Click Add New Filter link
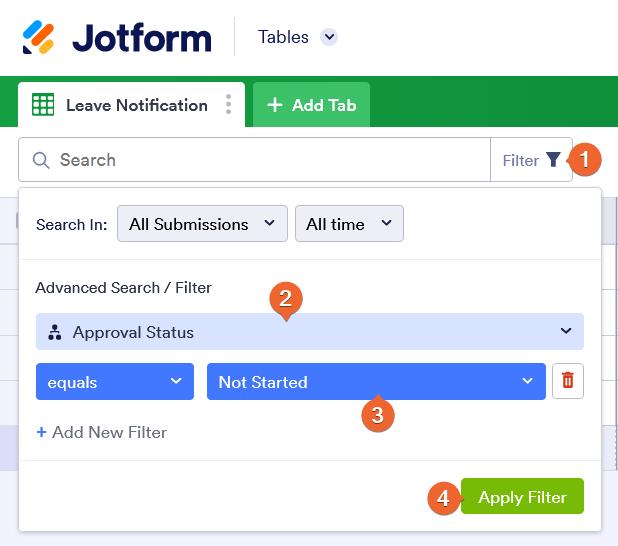Viewport: 618px width, 546px height. [x=109, y=432]
